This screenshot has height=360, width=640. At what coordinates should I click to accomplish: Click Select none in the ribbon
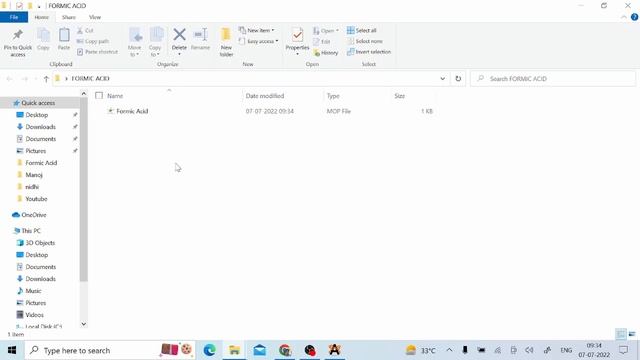click(365, 41)
